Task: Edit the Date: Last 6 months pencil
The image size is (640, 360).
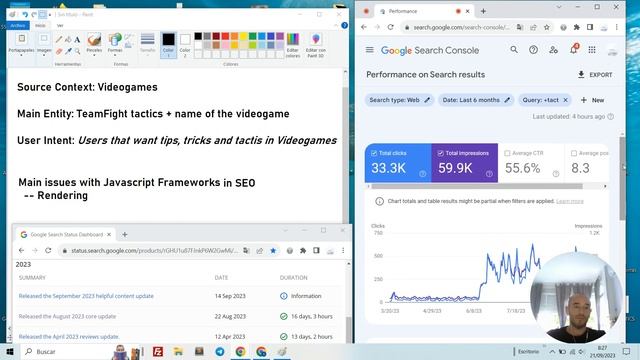Action: point(507,100)
